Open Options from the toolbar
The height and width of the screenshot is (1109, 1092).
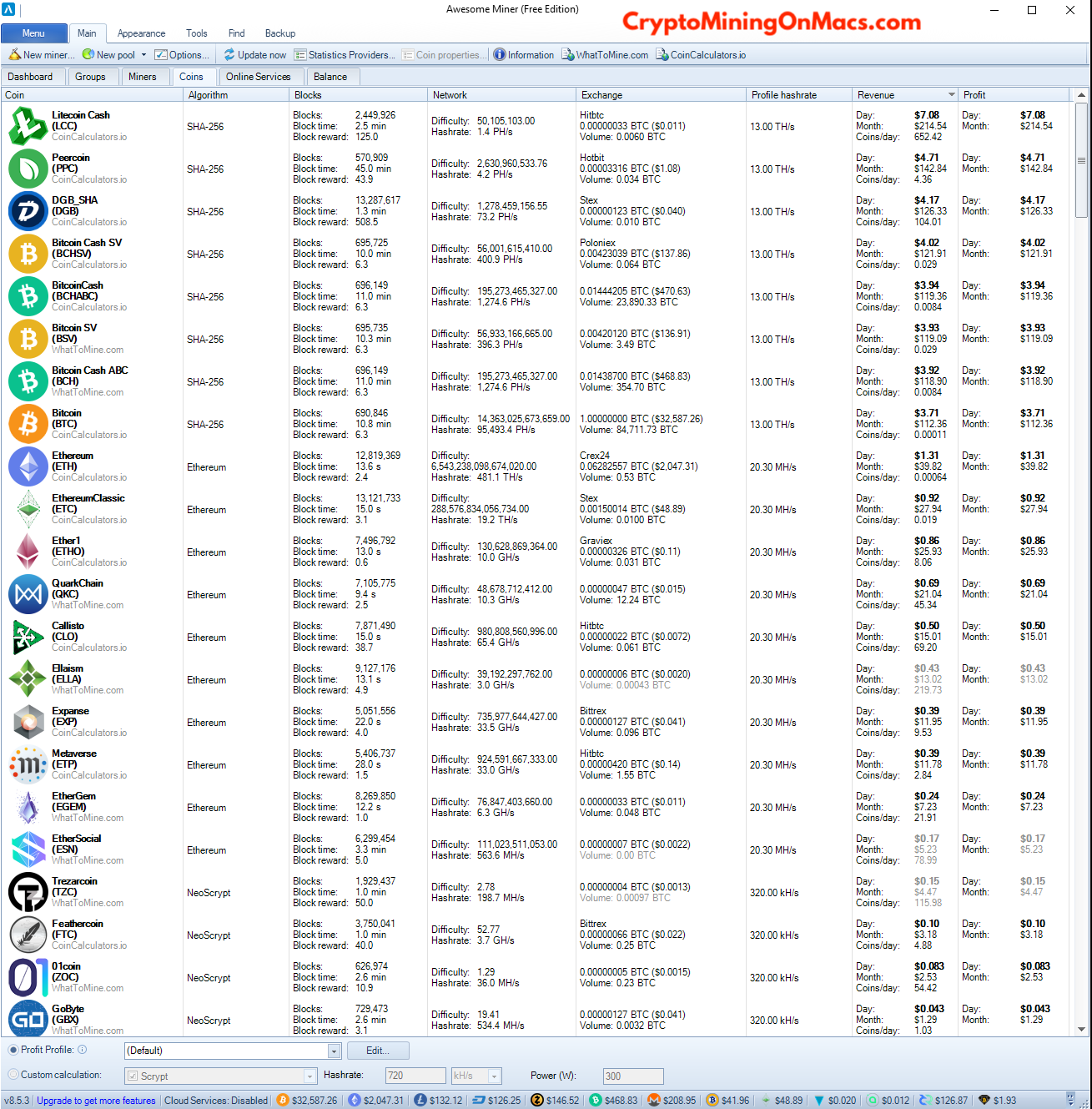click(182, 55)
